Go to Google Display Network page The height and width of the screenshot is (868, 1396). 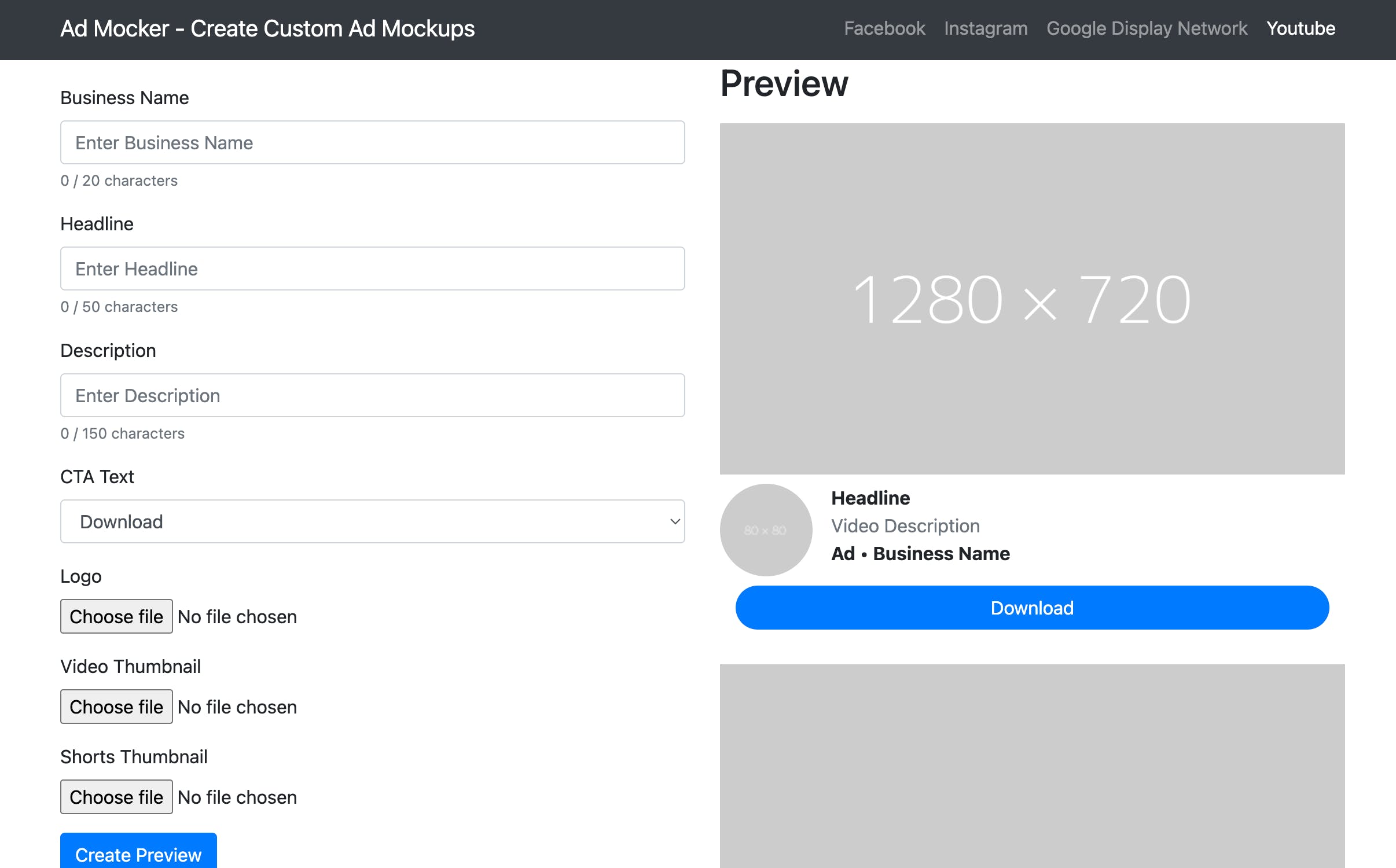point(1147,28)
